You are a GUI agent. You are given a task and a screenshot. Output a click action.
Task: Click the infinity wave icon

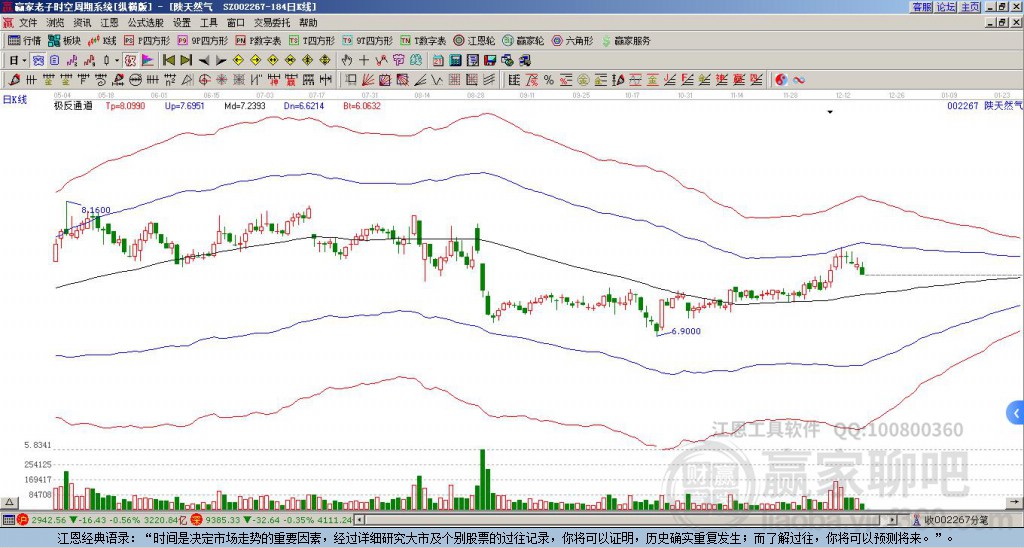(x=799, y=80)
